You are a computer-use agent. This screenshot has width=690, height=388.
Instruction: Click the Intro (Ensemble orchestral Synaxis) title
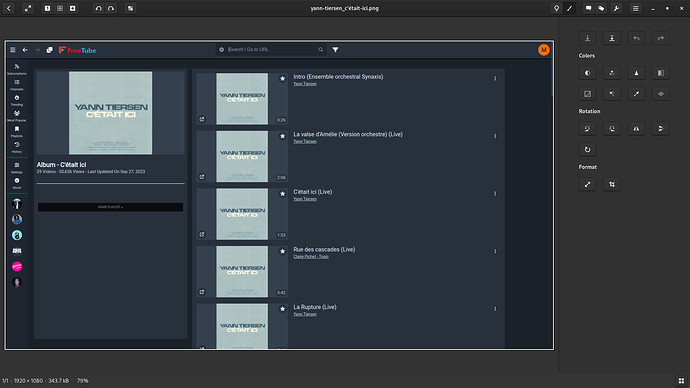tap(338, 77)
